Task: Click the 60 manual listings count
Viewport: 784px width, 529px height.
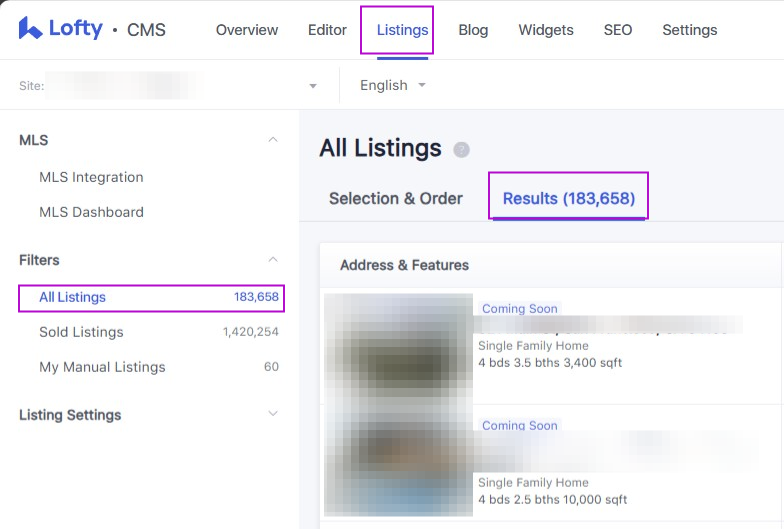Action: [271, 366]
